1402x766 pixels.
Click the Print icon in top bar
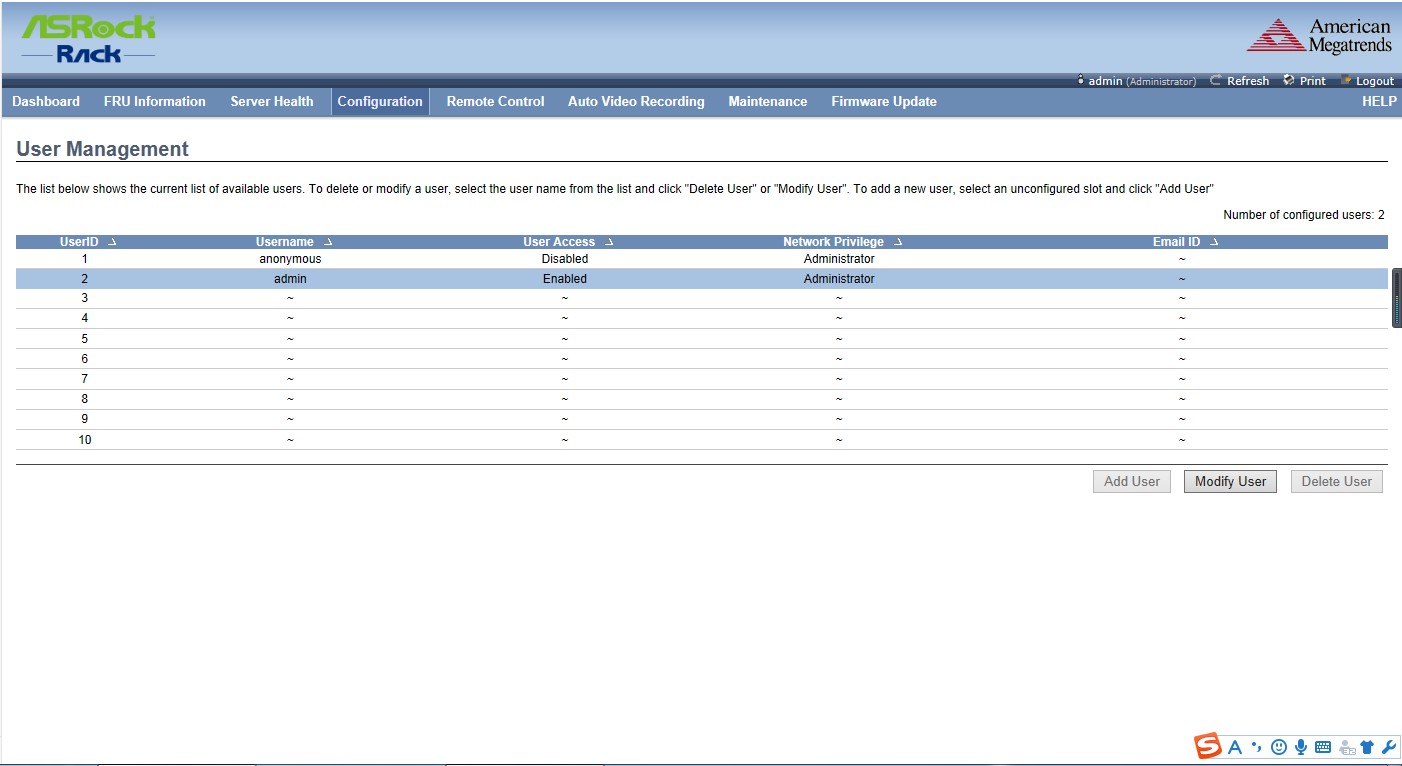pos(1289,81)
